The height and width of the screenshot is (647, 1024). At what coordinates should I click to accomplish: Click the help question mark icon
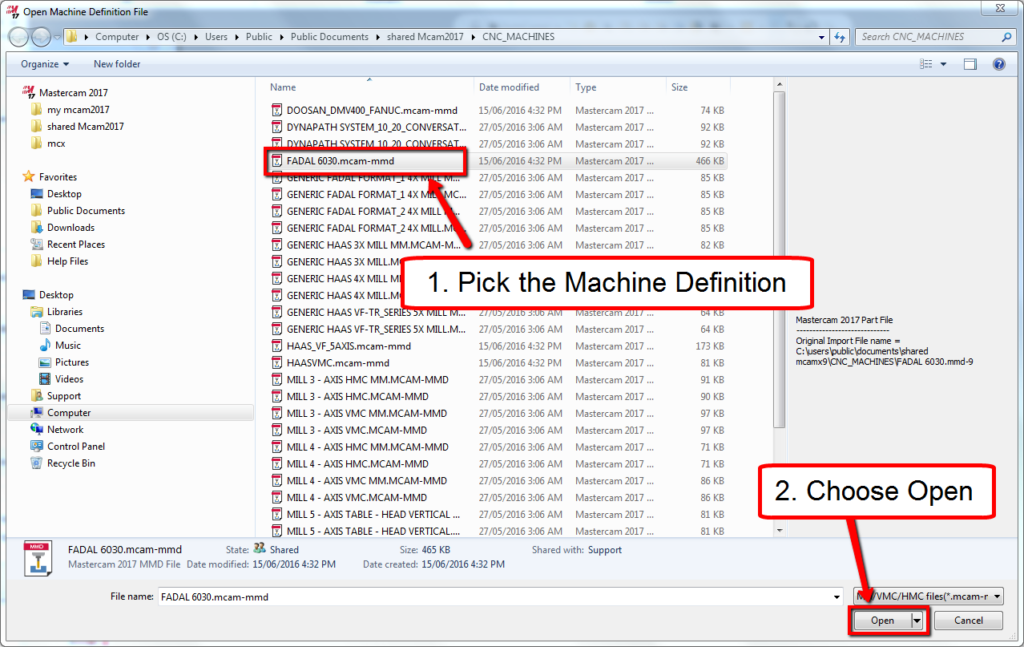point(999,64)
